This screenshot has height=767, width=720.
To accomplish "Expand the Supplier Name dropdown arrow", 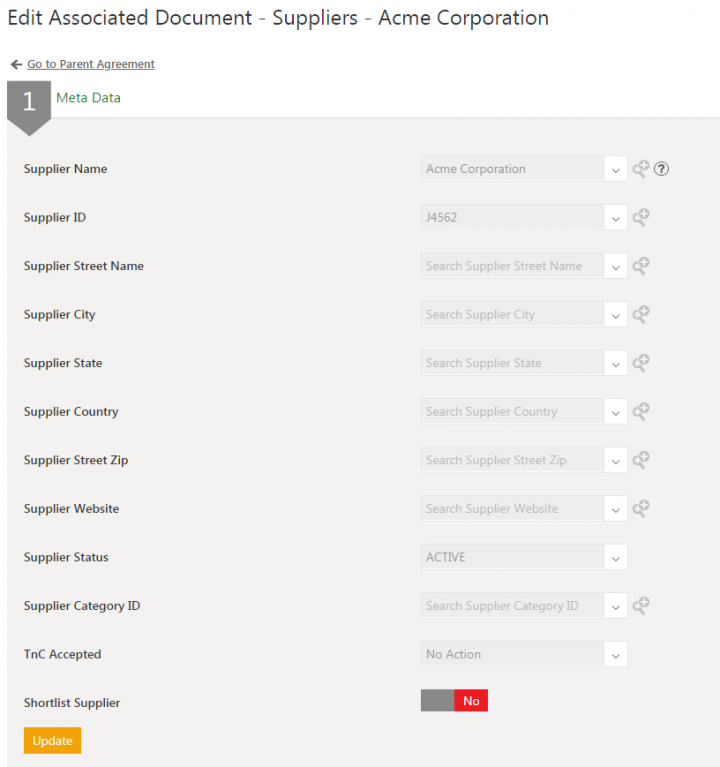I will point(615,170).
